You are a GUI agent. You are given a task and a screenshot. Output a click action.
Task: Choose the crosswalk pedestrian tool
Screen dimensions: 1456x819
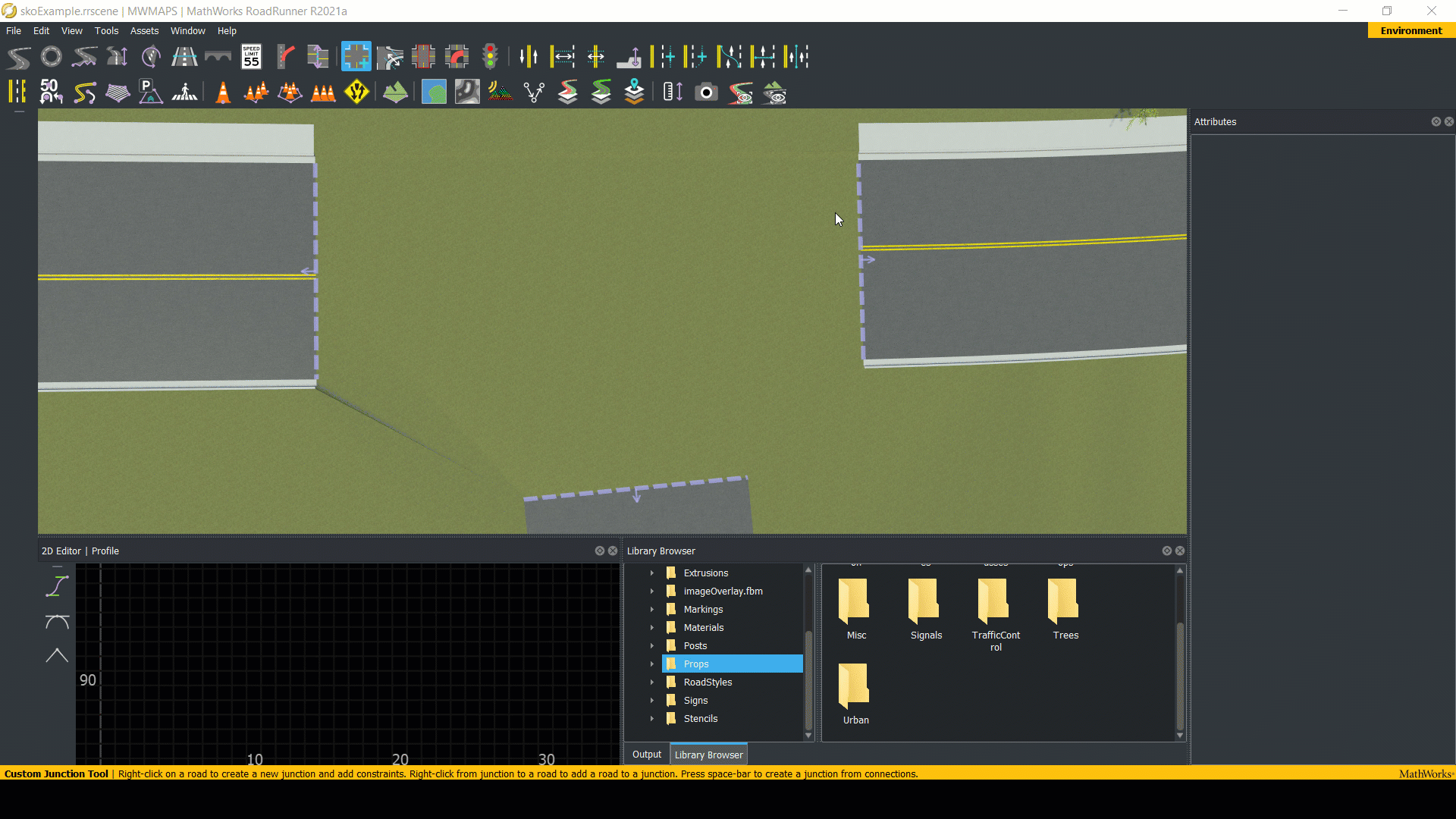184,93
